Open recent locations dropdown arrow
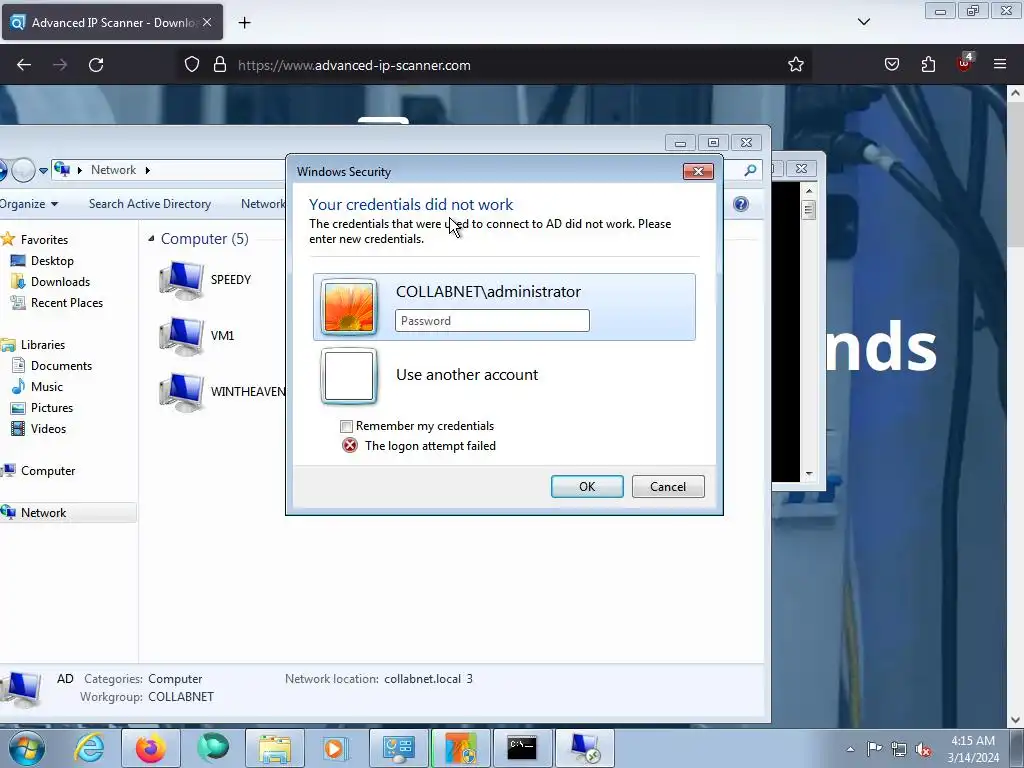Screen dimensions: 1024x768 [43, 170]
